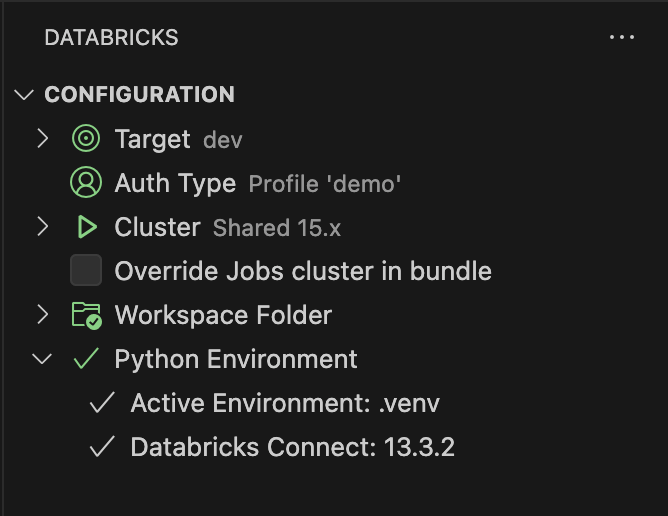Select Databricks Connect: 13.3.2 entry

(x=292, y=447)
